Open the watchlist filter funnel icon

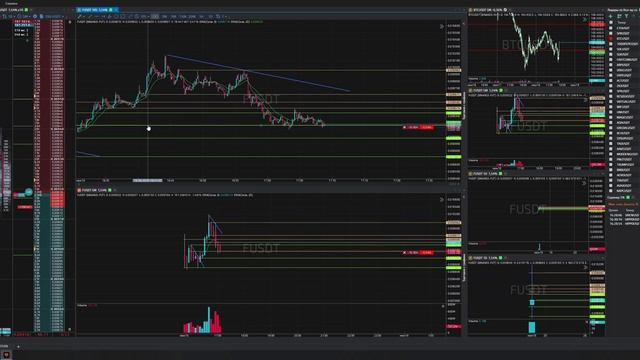point(627,16)
